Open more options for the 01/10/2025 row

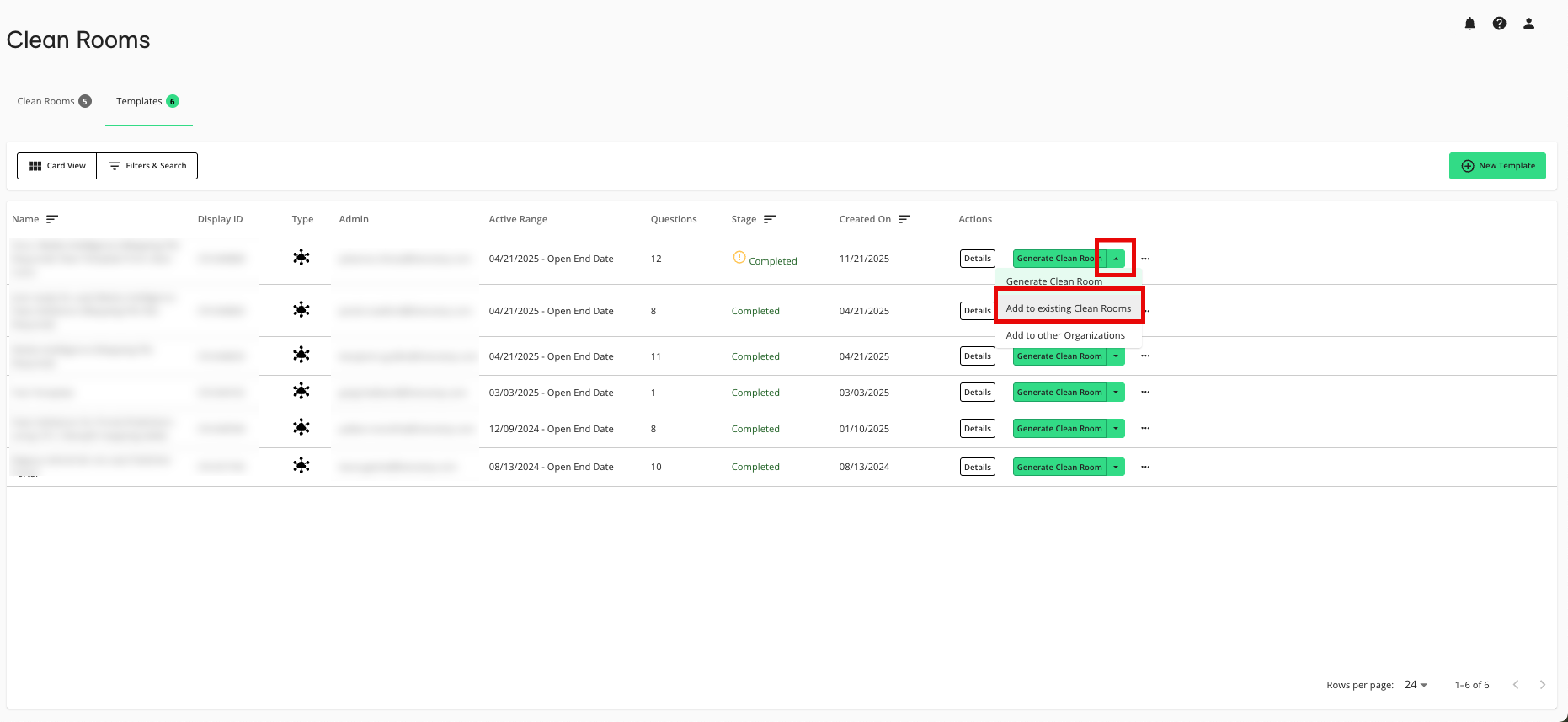point(1145,428)
